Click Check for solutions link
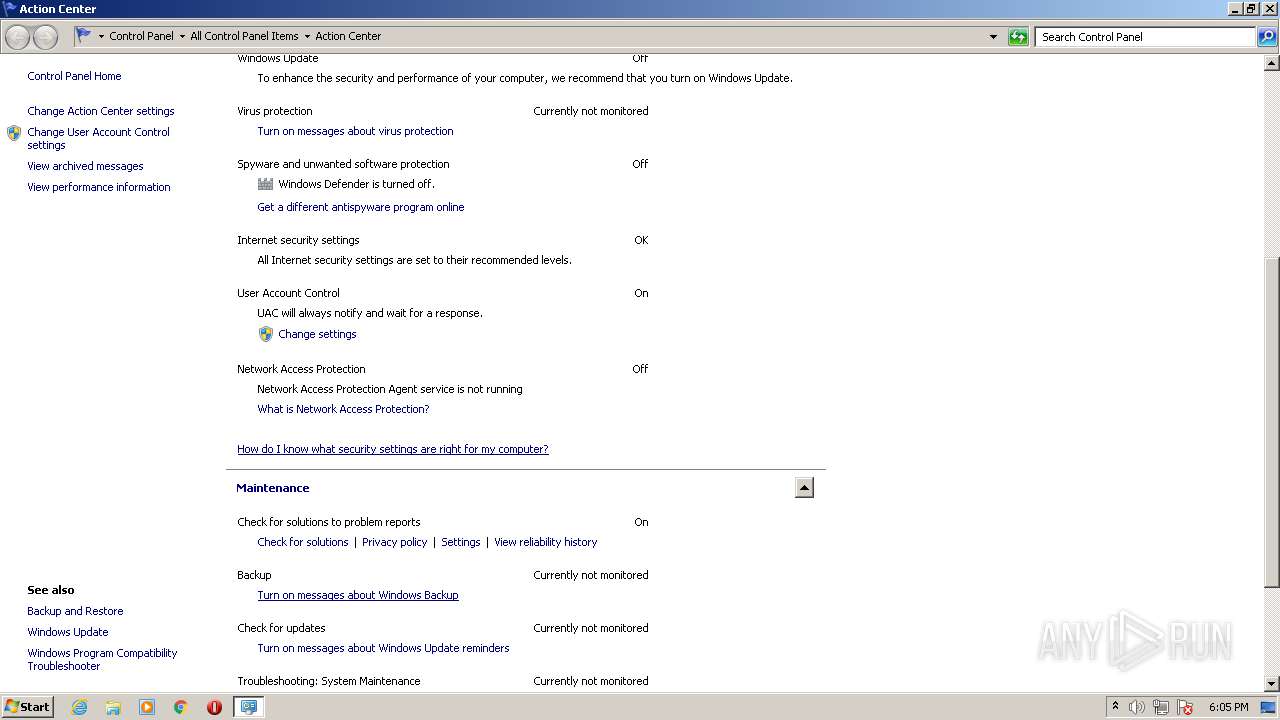Viewport: 1280px width, 720px height. point(303,542)
